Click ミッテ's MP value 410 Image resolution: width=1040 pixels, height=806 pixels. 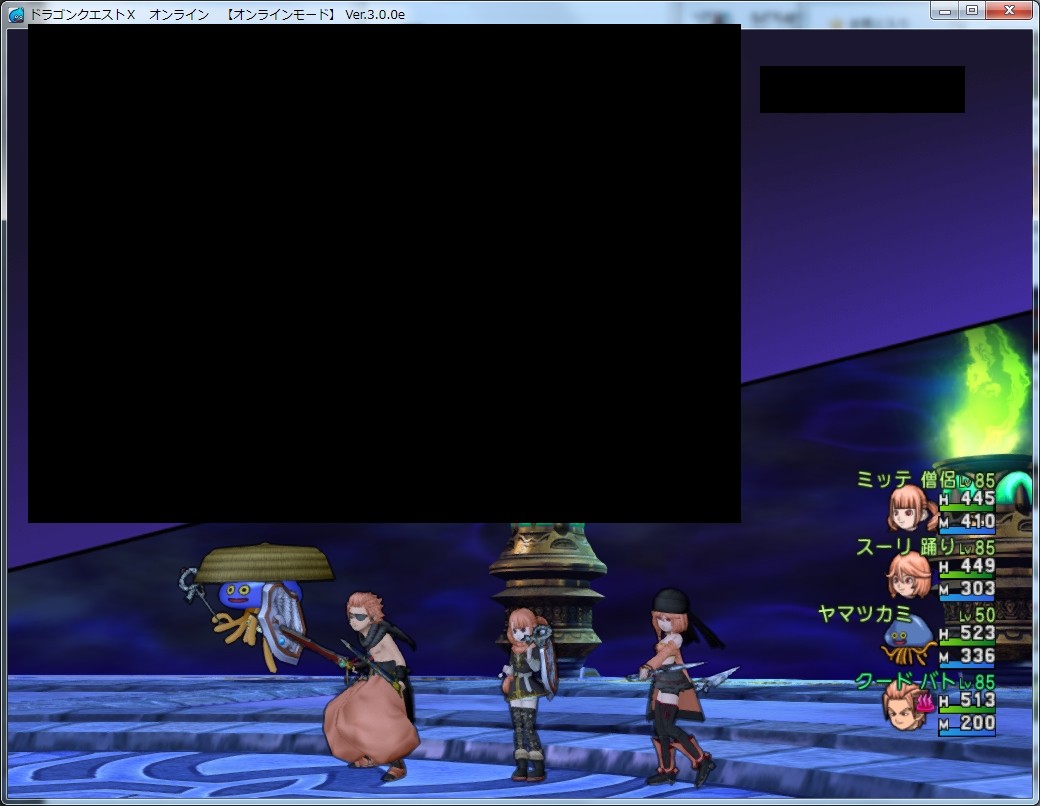tap(978, 521)
